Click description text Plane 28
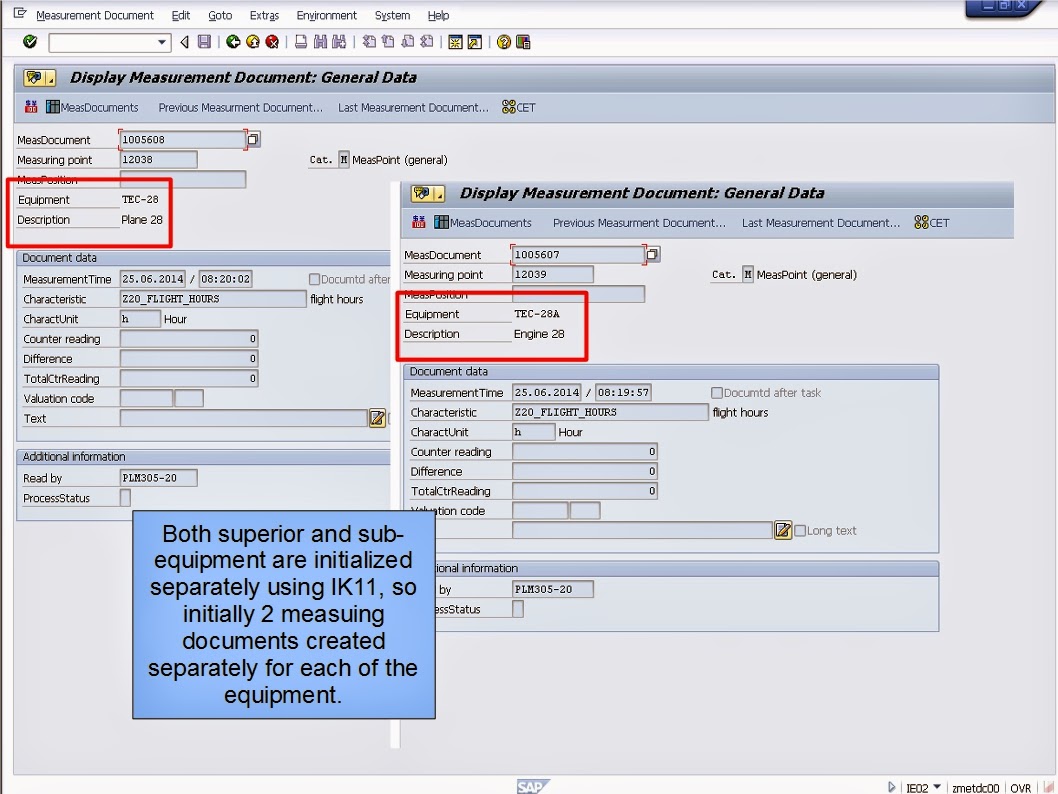The image size is (1058, 794). pos(142,220)
